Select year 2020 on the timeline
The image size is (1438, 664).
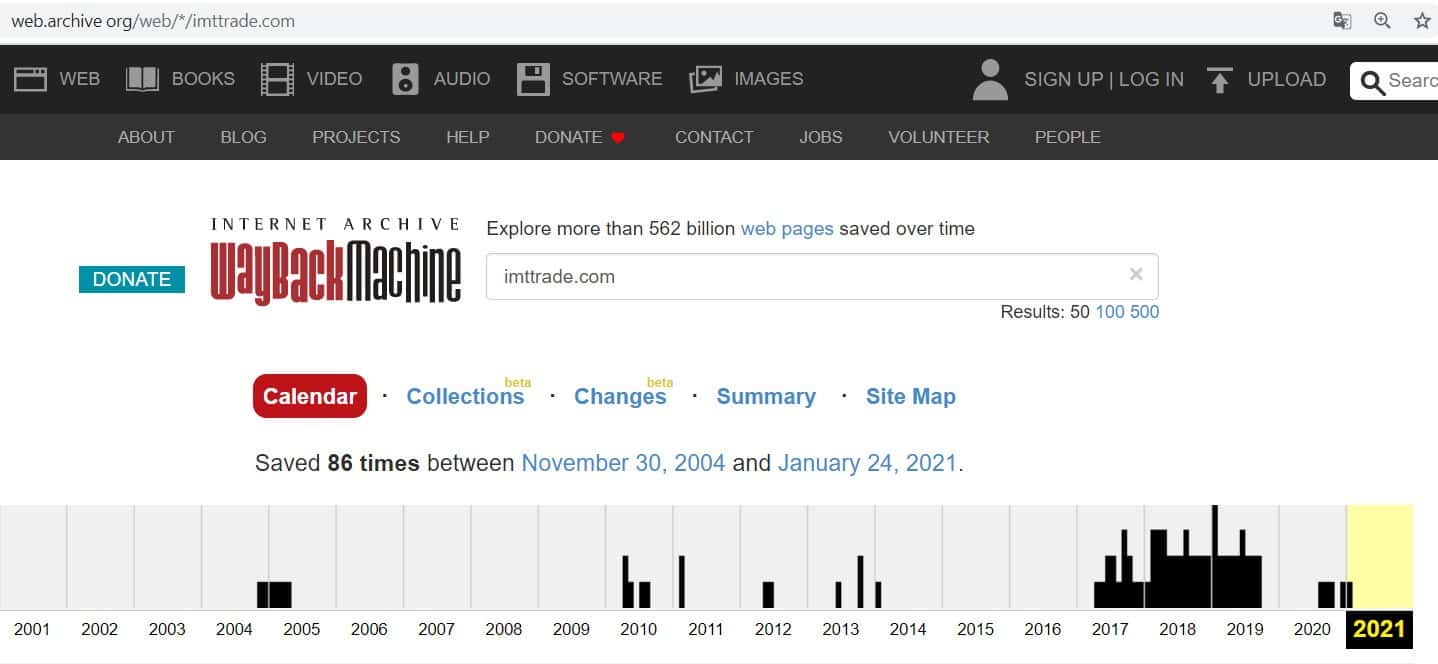[x=1312, y=629]
